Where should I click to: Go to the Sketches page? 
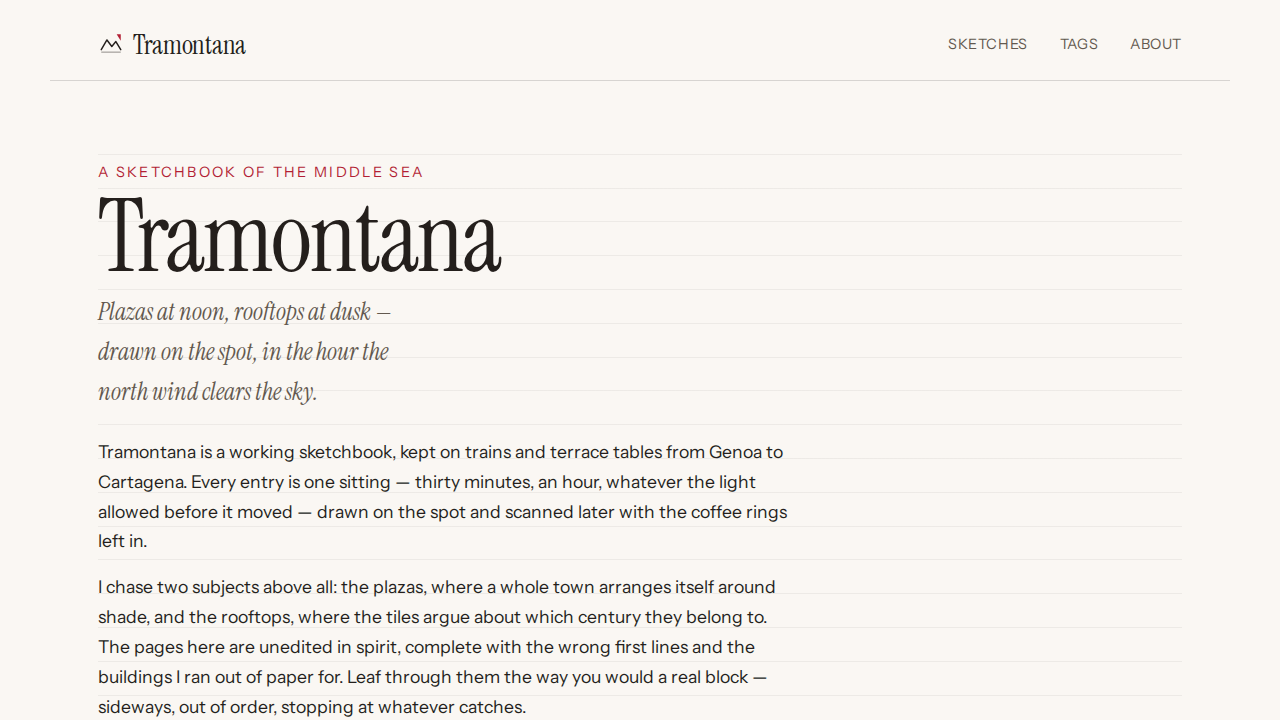point(987,44)
